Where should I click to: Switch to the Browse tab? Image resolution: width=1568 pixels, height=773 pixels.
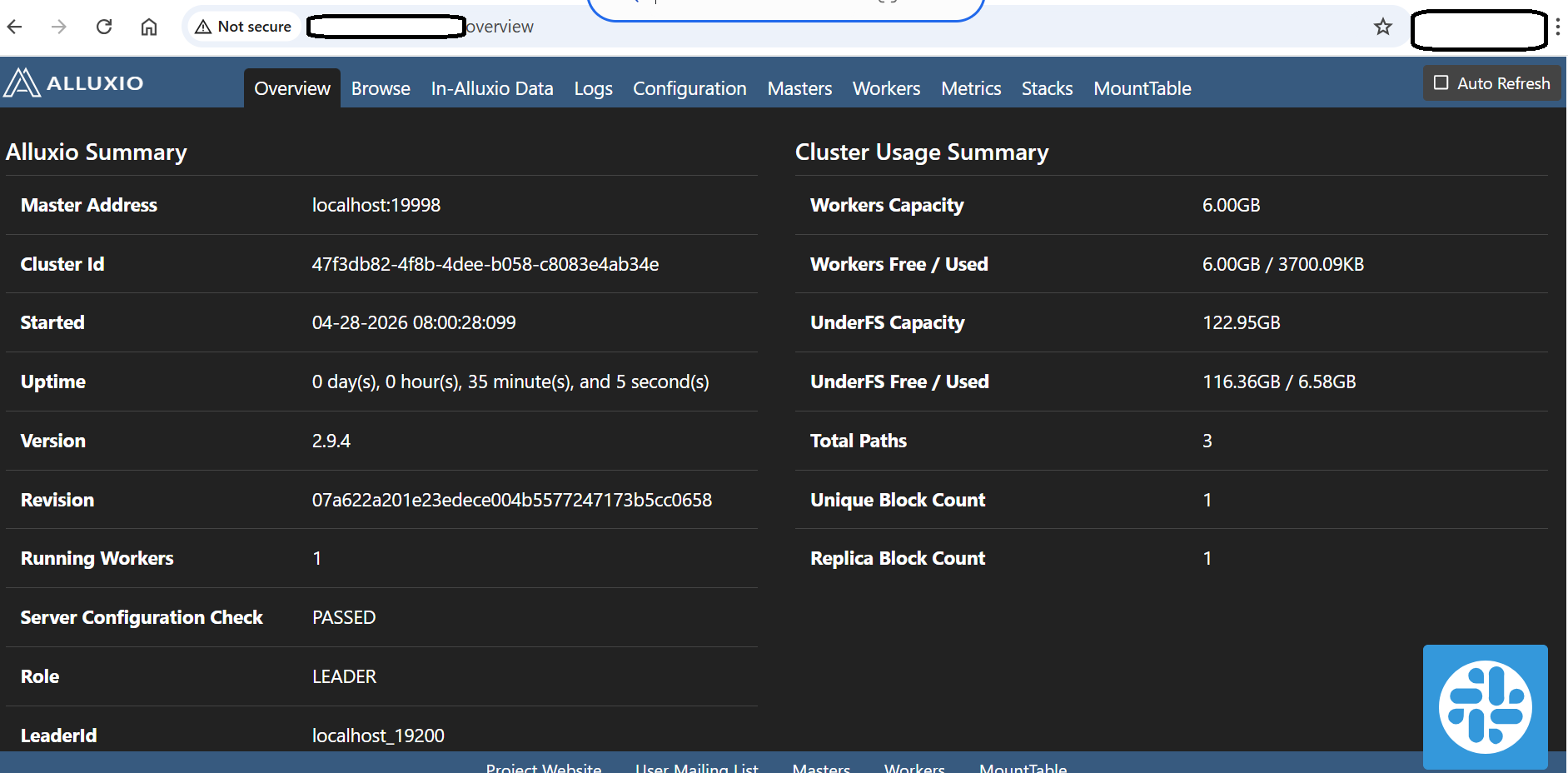(x=381, y=88)
